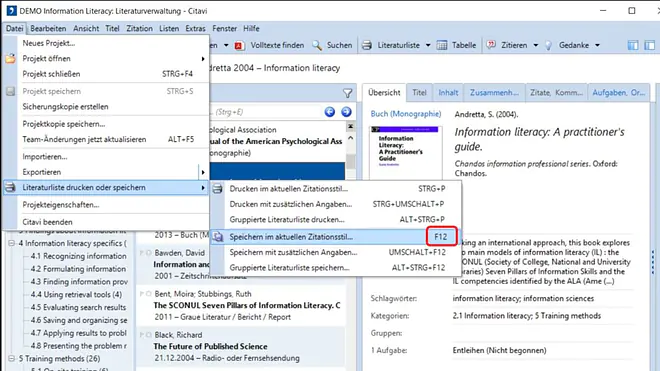Viewport: 660px width, 371px height.
Task: Choose Gruppierte Literaturliste drucken
Action: pos(335,220)
